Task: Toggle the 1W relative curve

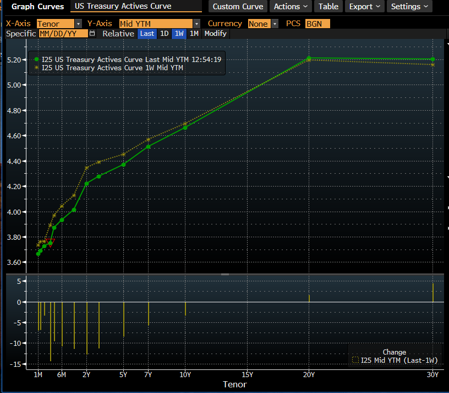Action: (179, 34)
